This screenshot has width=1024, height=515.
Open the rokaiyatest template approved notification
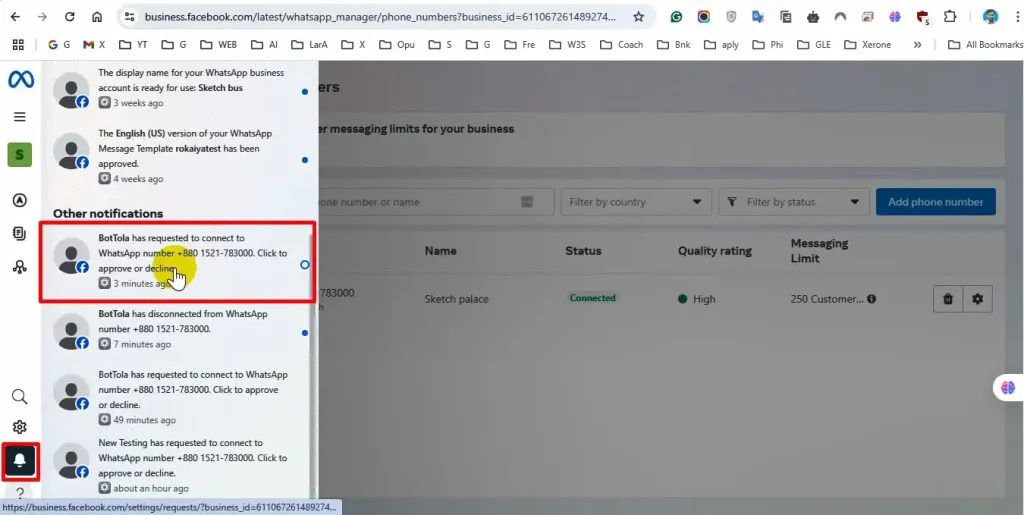[x=180, y=150]
